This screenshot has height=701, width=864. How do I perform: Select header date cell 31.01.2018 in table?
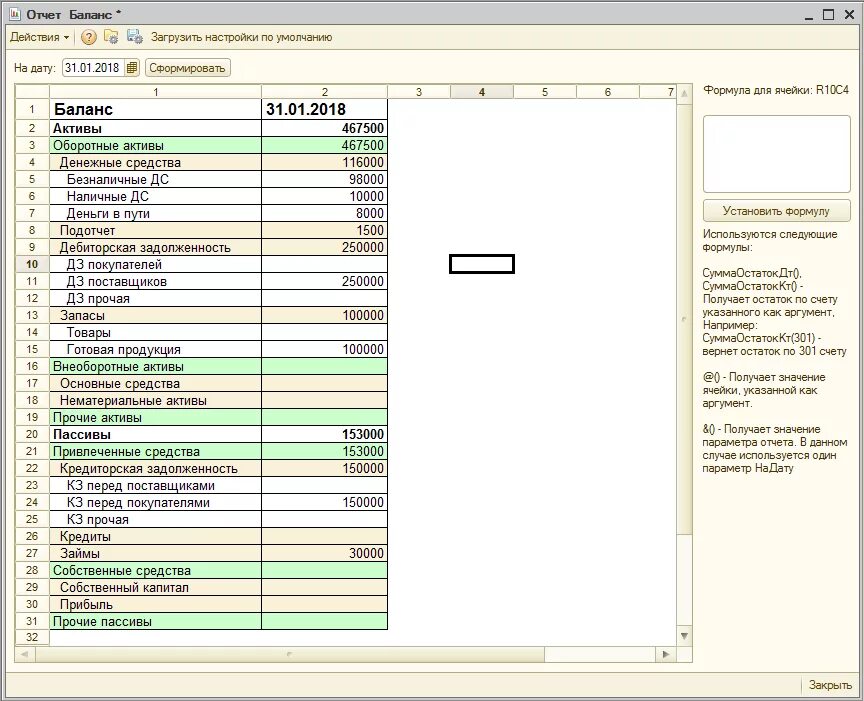pyautogui.click(x=325, y=109)
